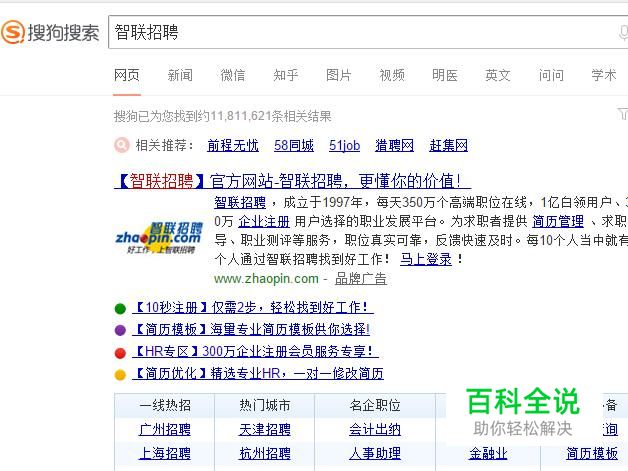Open the 广州招聘 link
The image size is (628, 471).
tap(165, 429)
